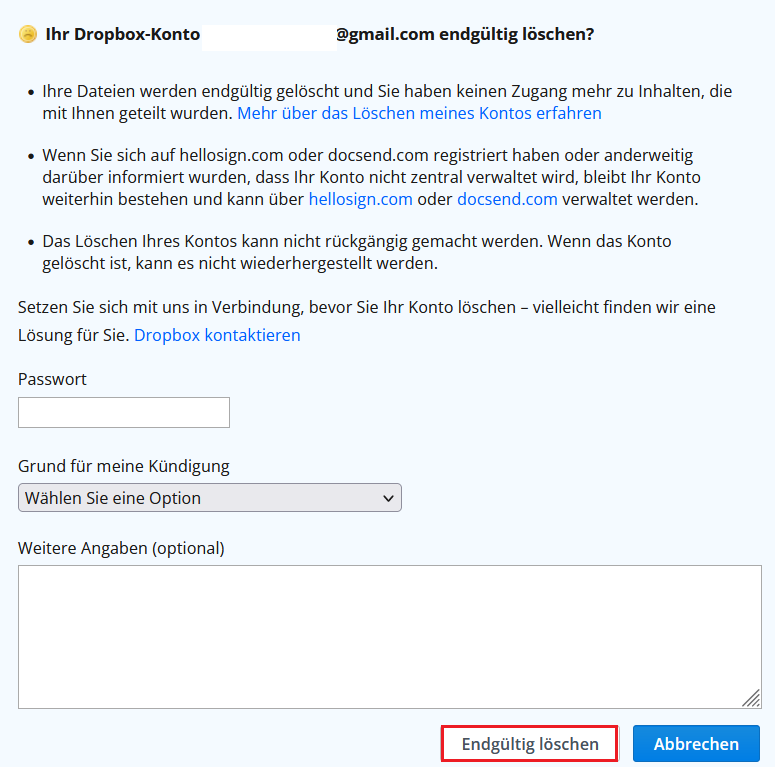Cancel deletion with the 'Abbrechen' button
Image resolution: width=775 pixels, height=767 pixels.
pos(696,744)
